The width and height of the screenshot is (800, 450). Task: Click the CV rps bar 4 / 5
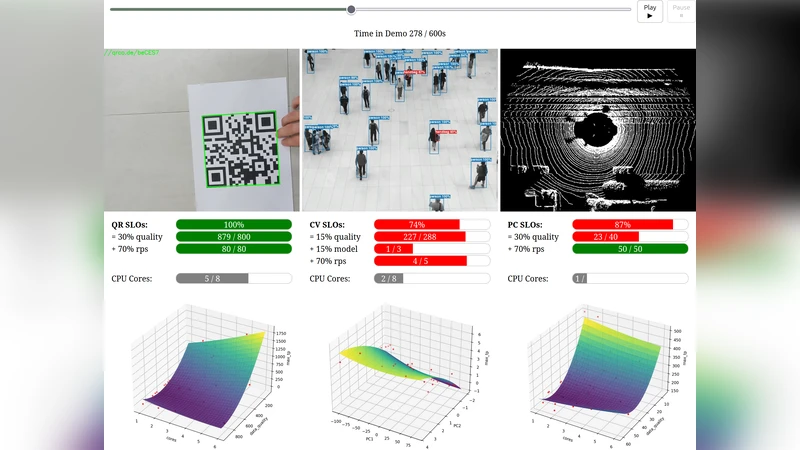(432, 261)
